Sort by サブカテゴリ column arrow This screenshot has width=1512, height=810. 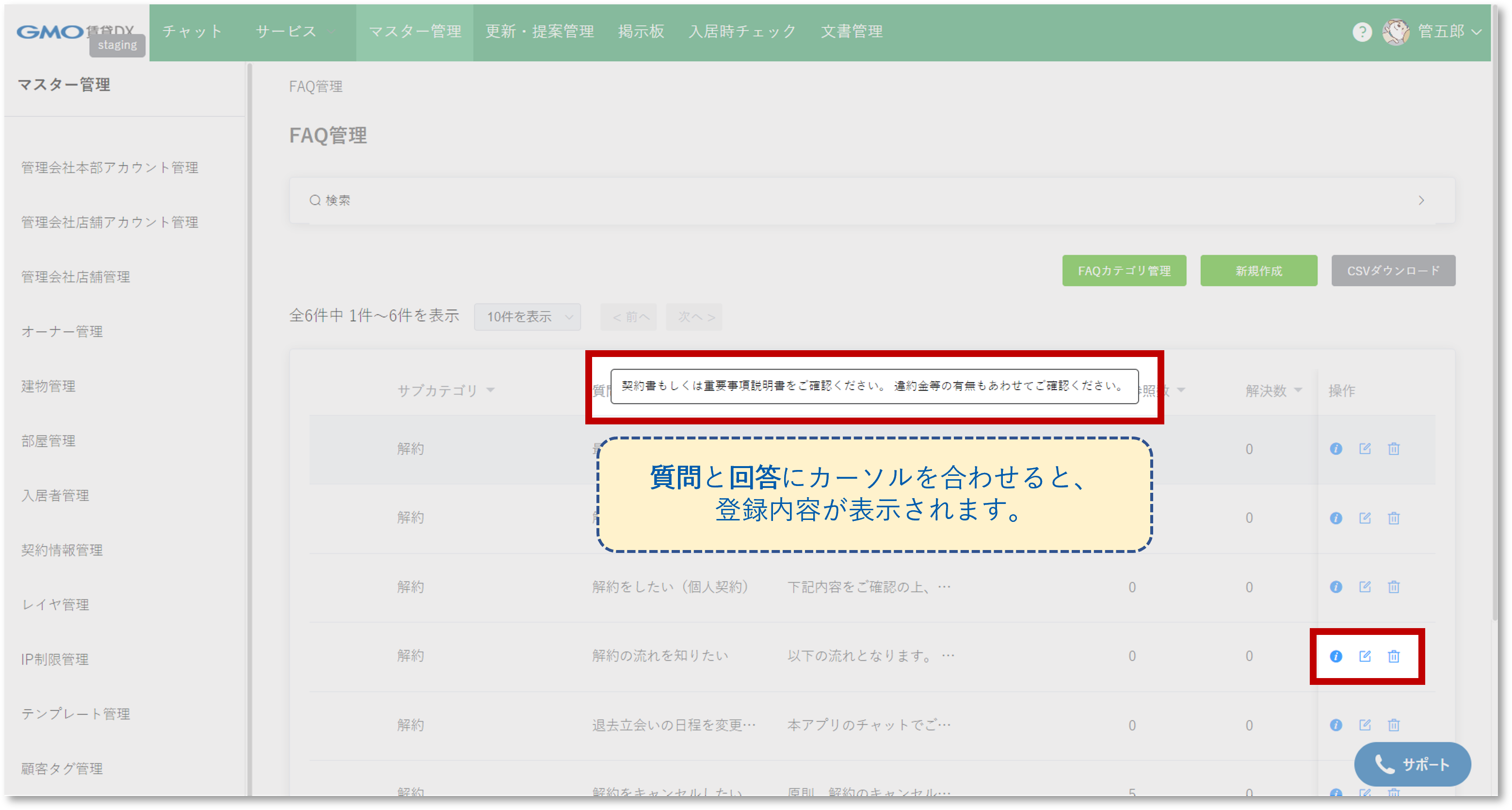pyautogui.click(x=491, y=390)
